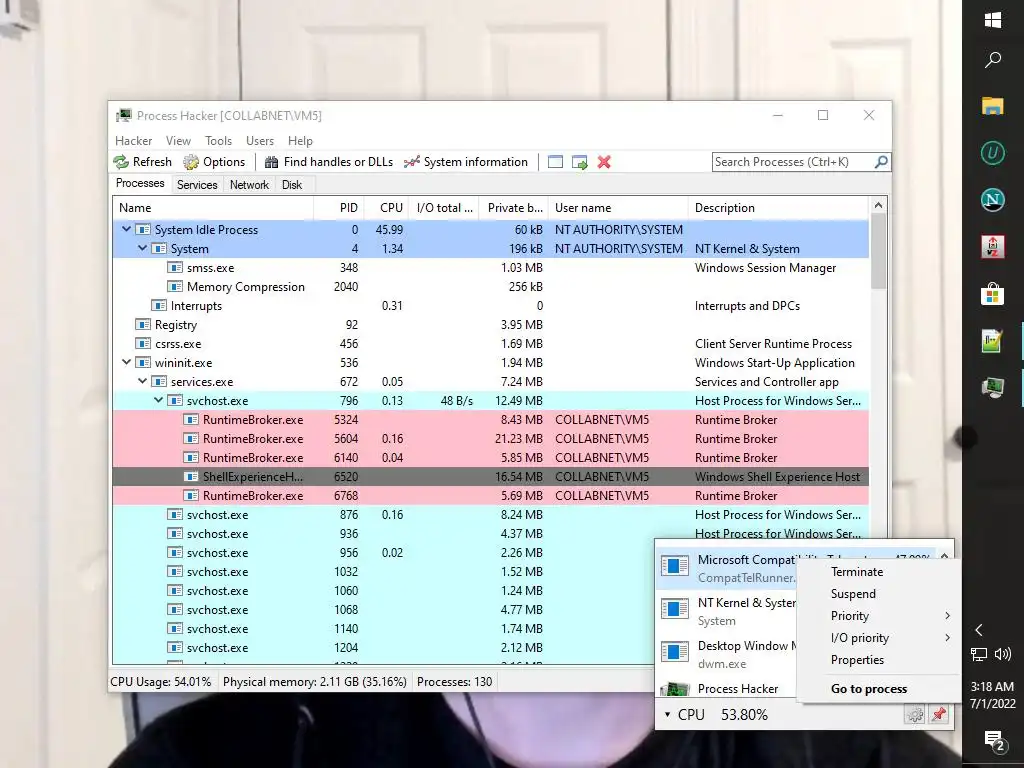
Task: Select RuntimeBroker.exe with PID 6768
Action: pyautogui.click(x=491, y=496)
